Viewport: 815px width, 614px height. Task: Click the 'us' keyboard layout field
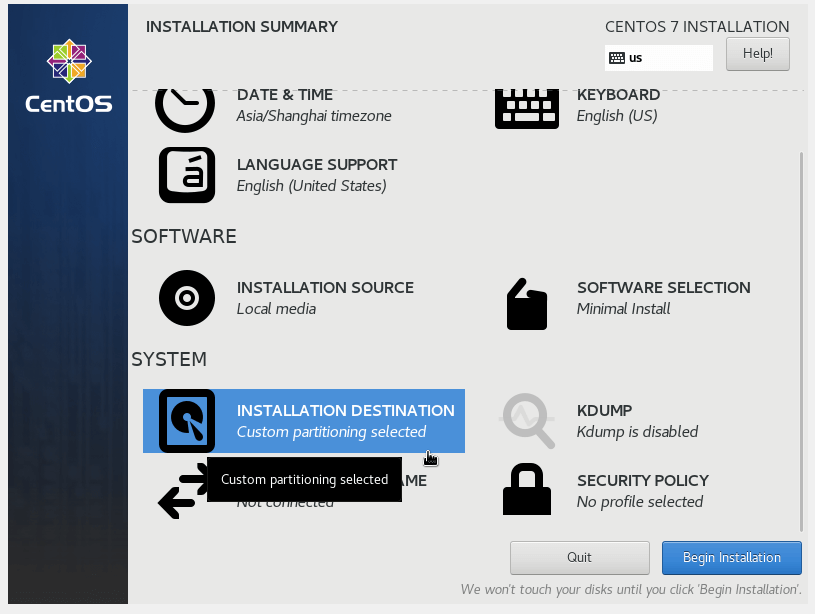coord(660,58)
